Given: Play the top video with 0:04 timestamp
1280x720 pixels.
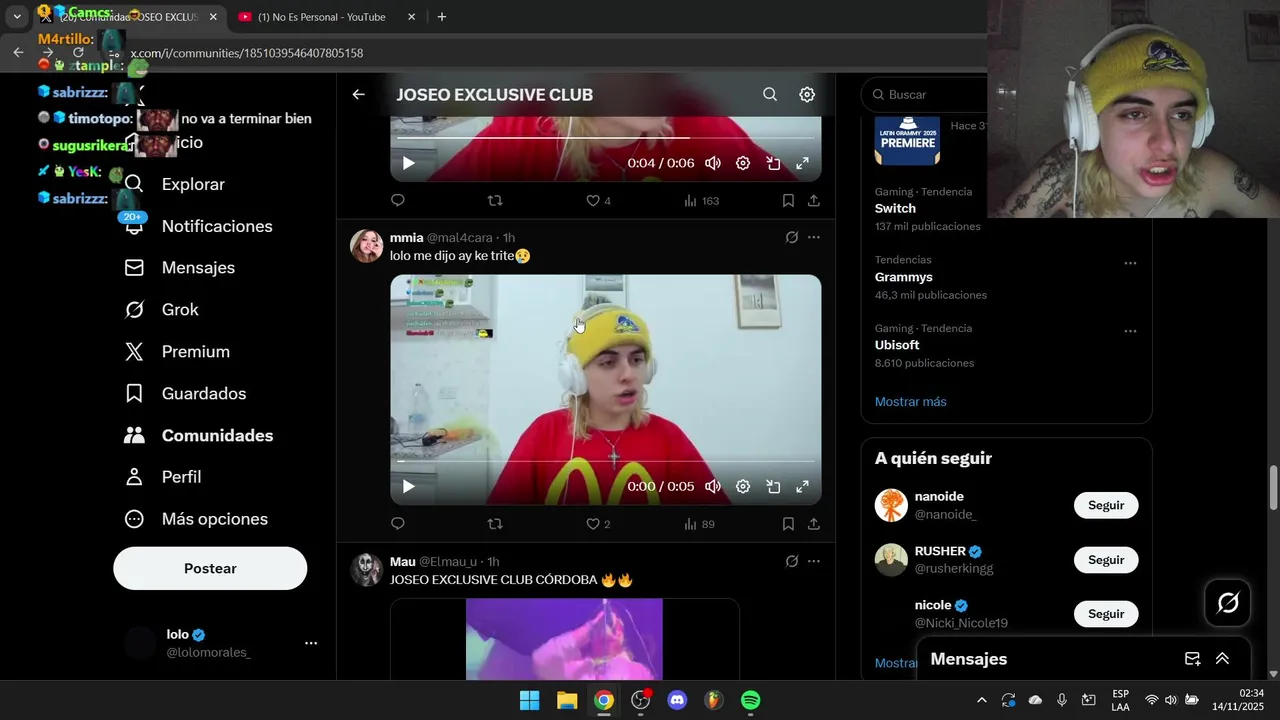Looking at the screenshot, I should [x=408, y=163].
